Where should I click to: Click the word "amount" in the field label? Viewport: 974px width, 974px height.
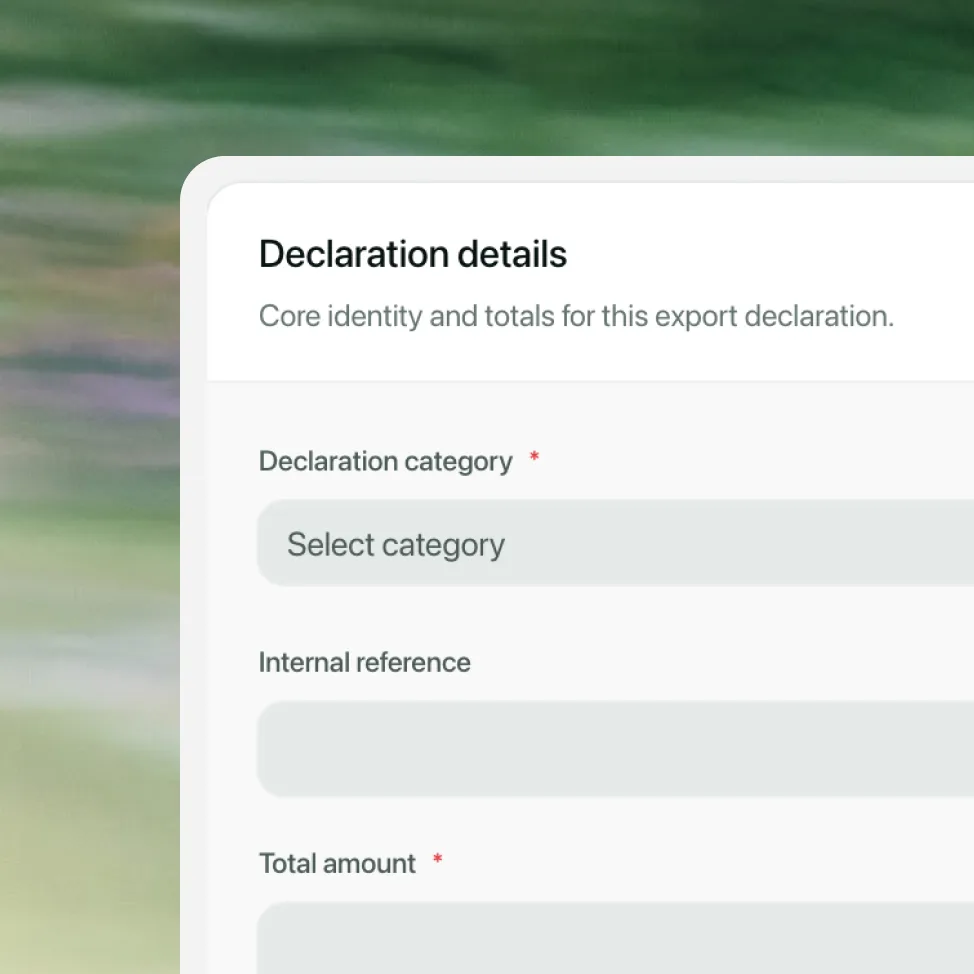click(369, 864)
